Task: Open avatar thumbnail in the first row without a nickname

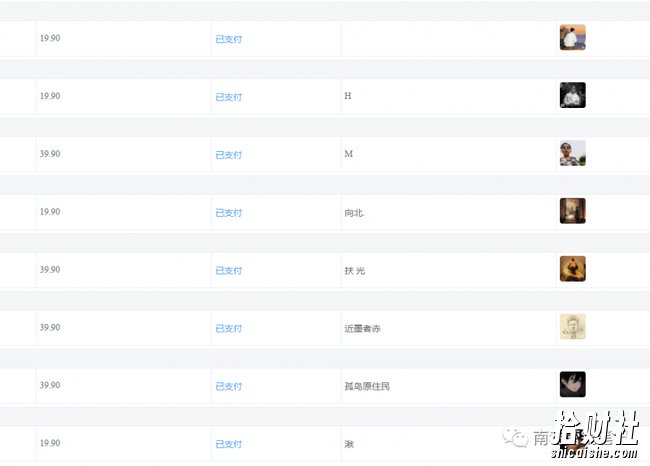Action: 572,37
